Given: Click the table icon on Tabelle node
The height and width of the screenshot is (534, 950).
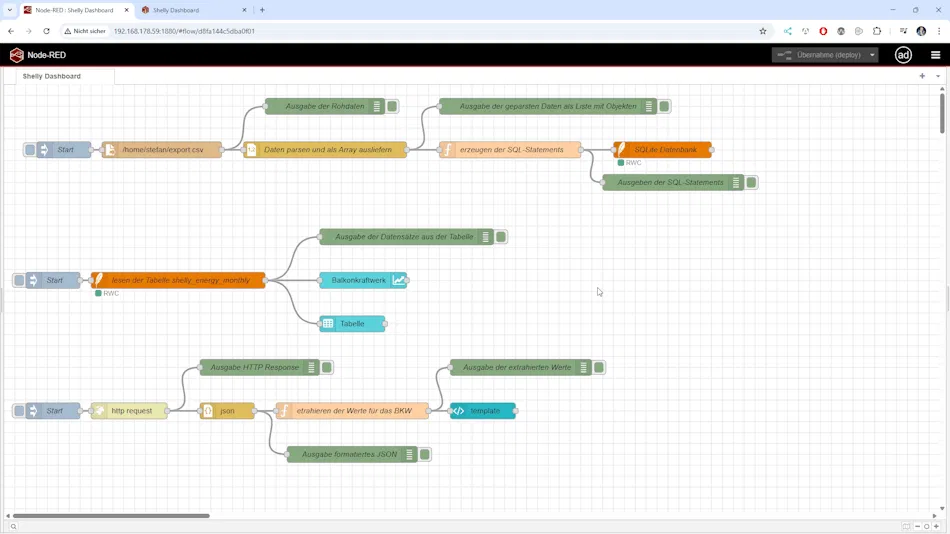Looking at the screenshot, I should (328, 324).
